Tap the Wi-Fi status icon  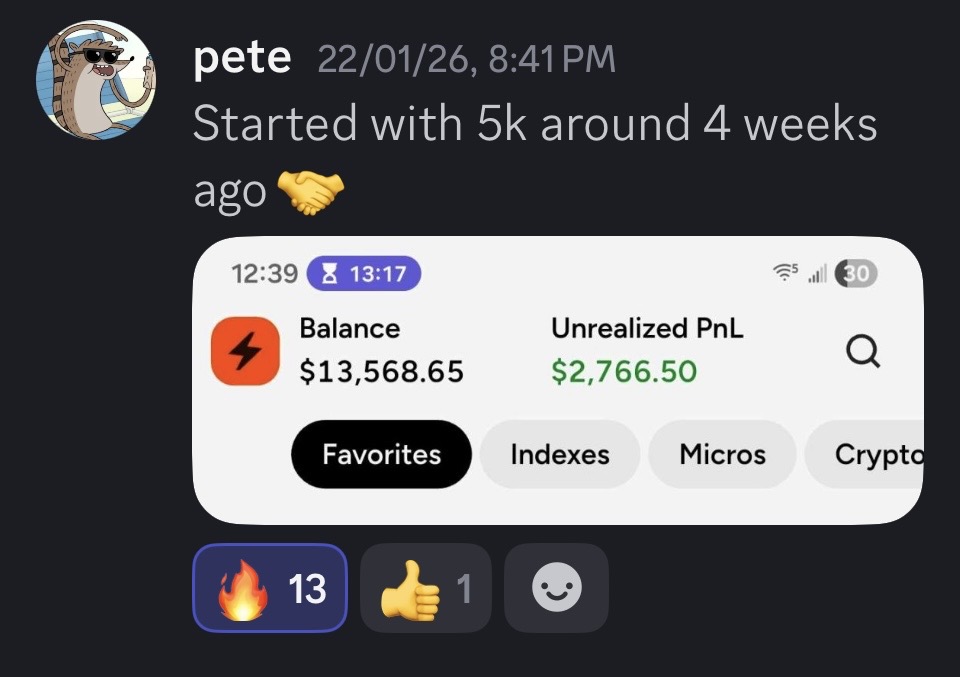click(783, 273)
